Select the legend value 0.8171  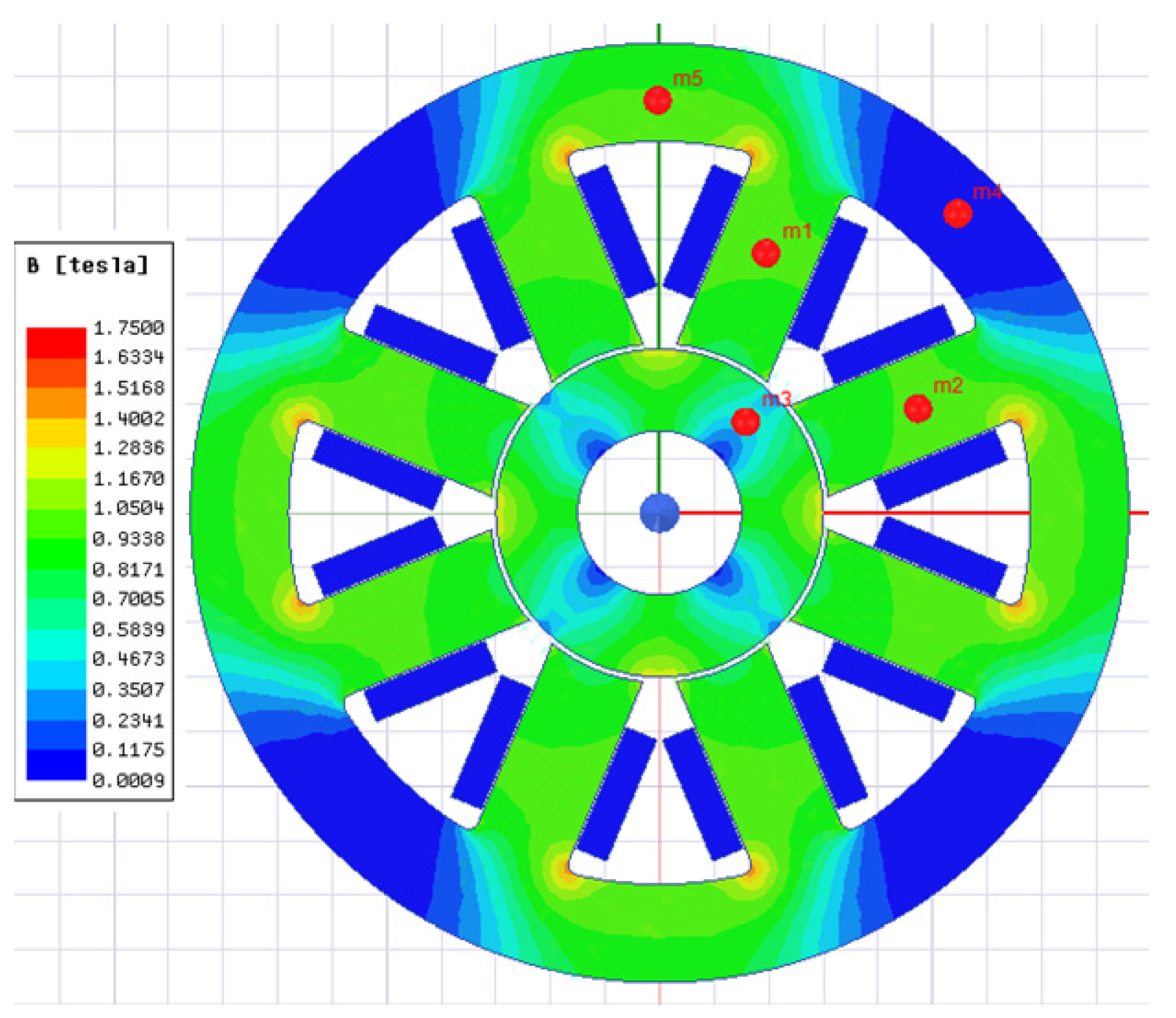coord(129,569)
